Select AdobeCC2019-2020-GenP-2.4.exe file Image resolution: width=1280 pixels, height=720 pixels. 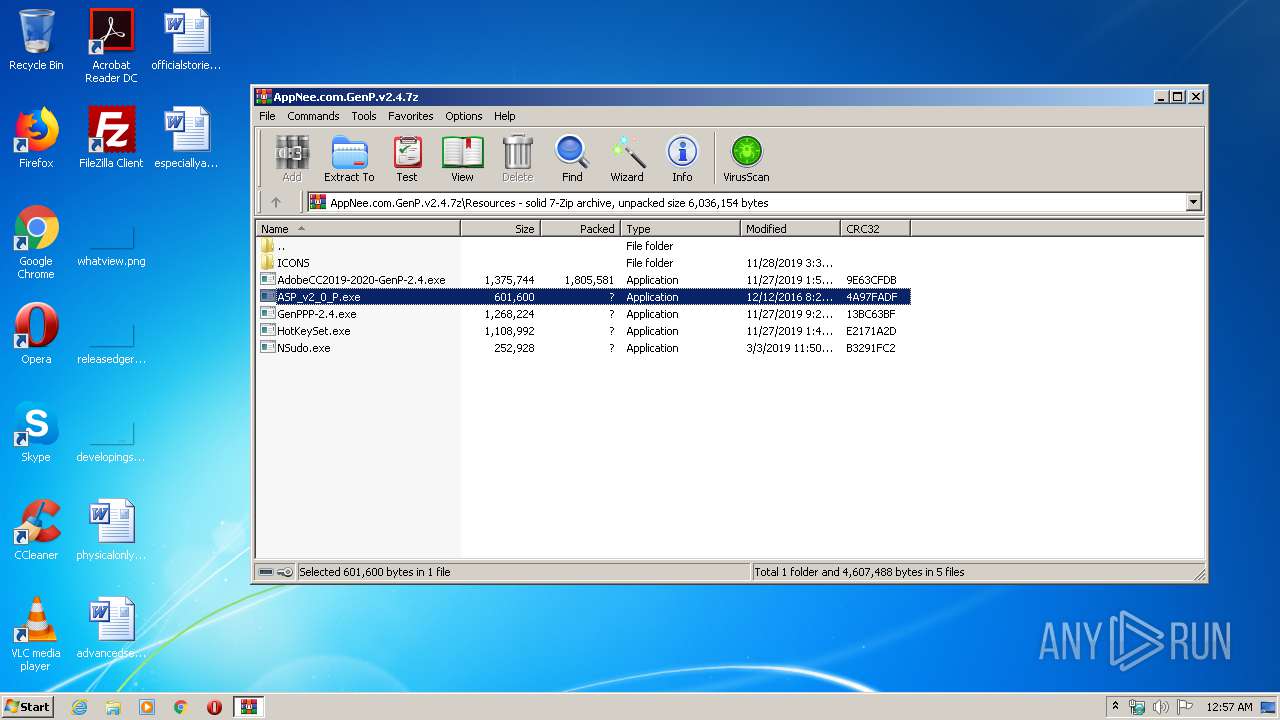pyautogui.click(x=583, y=280)
